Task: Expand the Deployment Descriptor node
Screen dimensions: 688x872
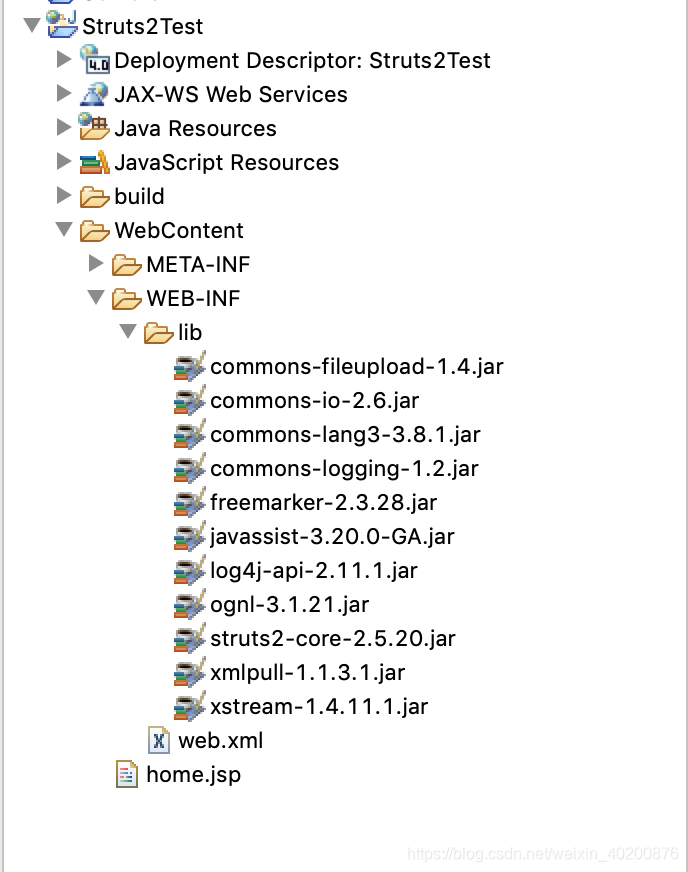Action: 65,60
